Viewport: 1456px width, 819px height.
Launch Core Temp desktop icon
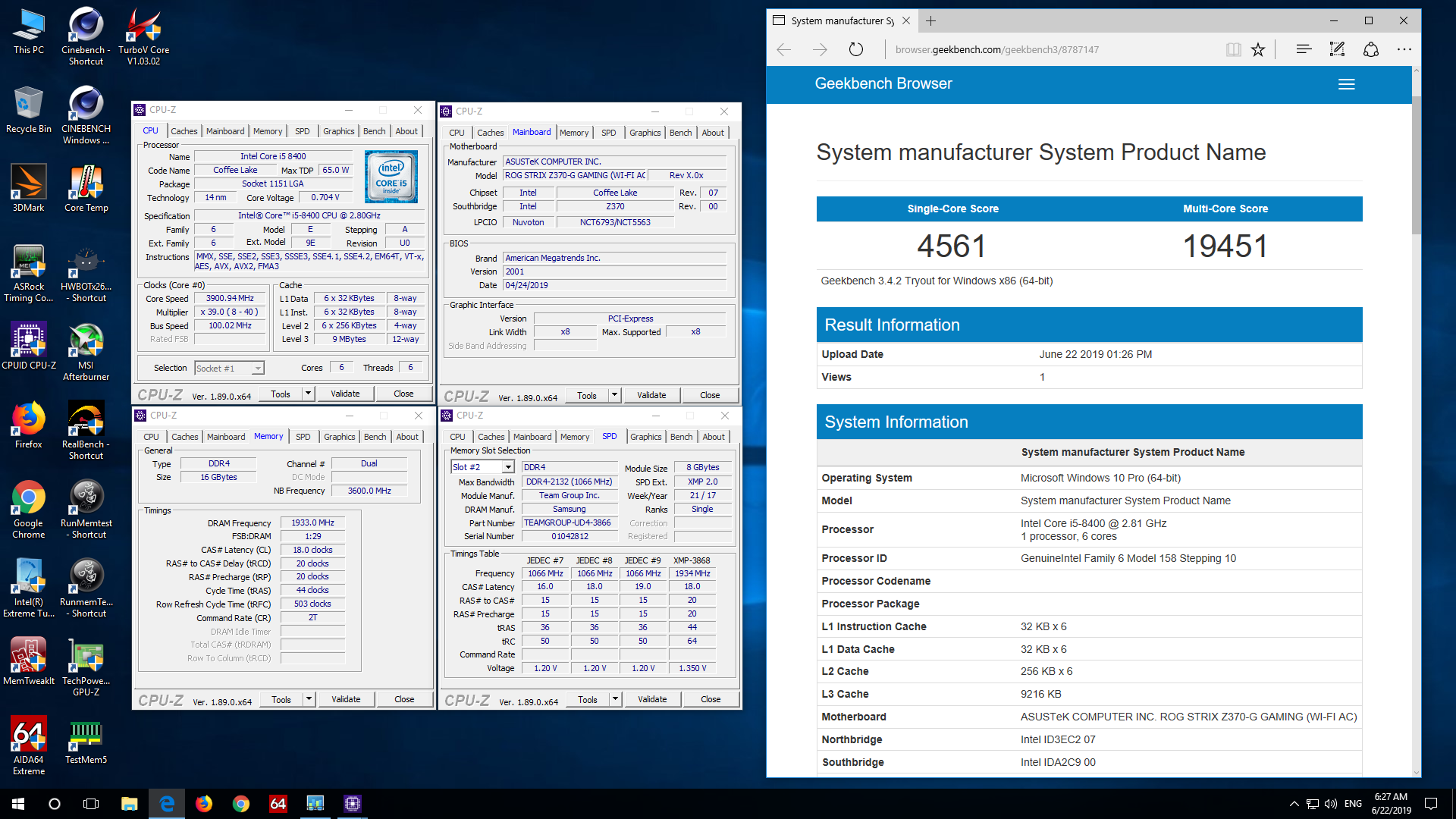(x=86, y=189)
